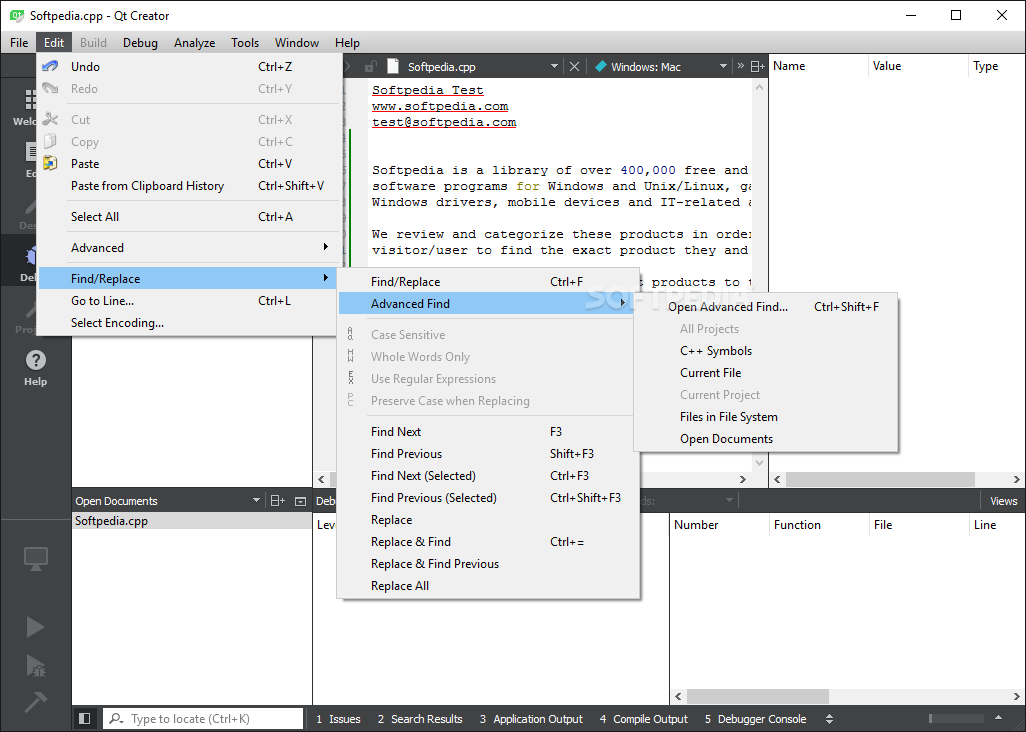Image resolution: width=1026 pixels, height=732 pixels.
Task: Click the Build hammer icon
Action: click(x=35, y=703)
